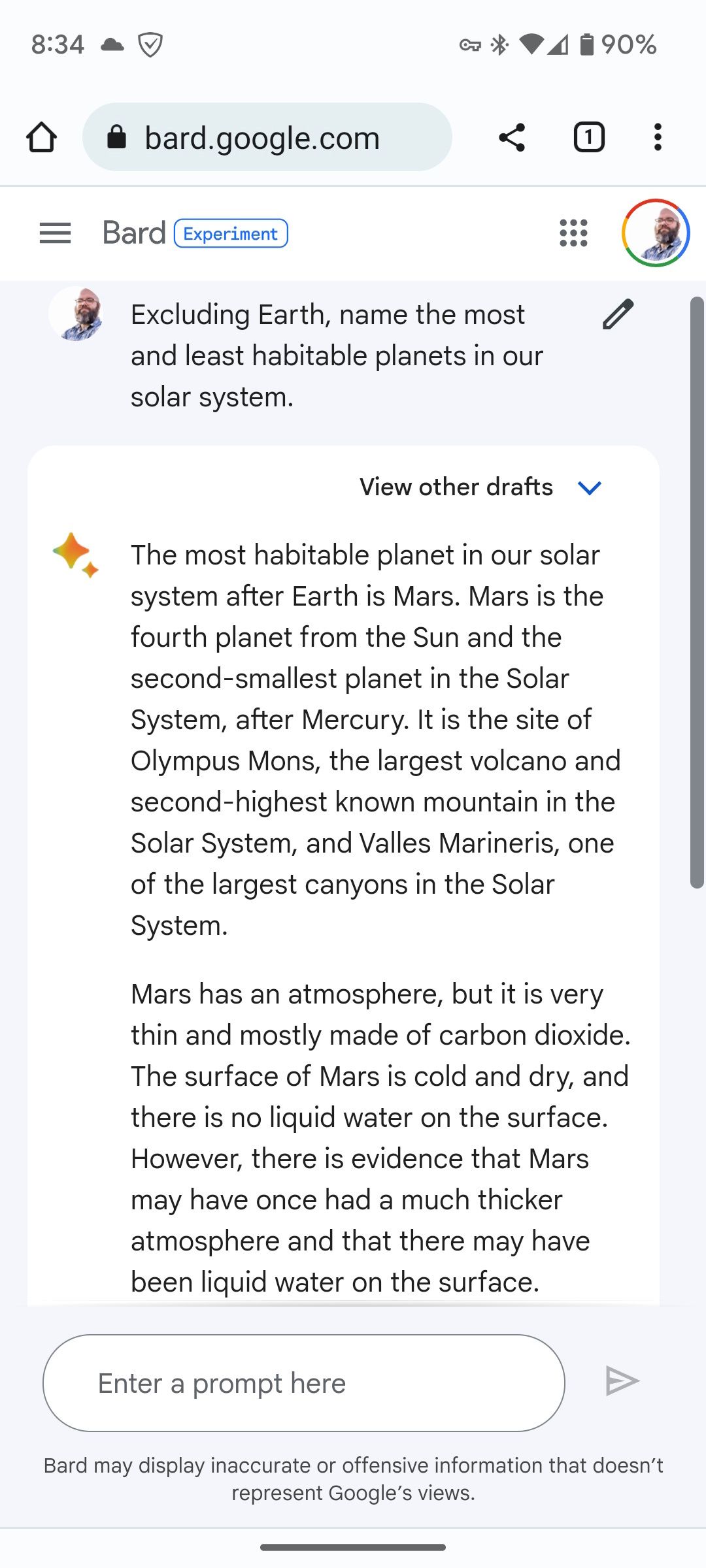
Task: Tap user avatar beside the prompt
Action: click(76, 314)
